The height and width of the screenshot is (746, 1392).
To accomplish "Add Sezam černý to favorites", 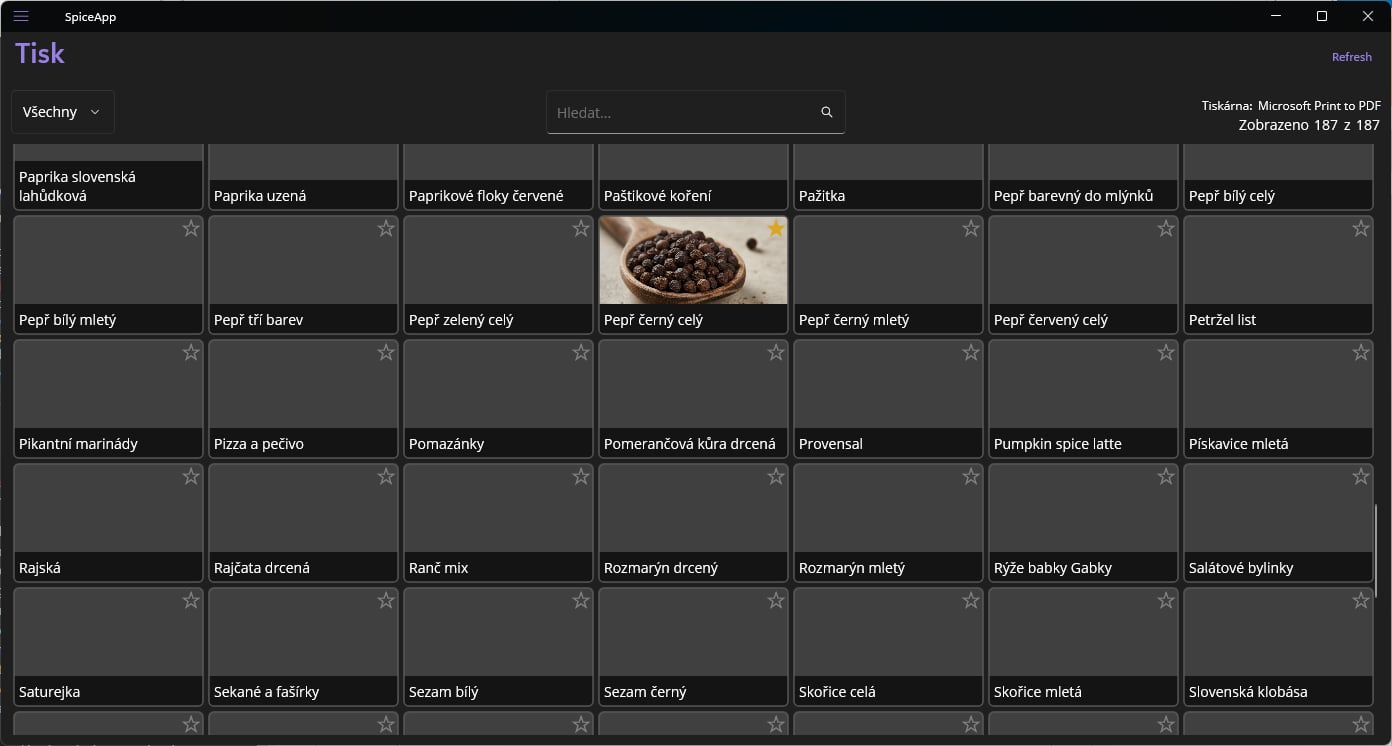I will click(775, 601).
